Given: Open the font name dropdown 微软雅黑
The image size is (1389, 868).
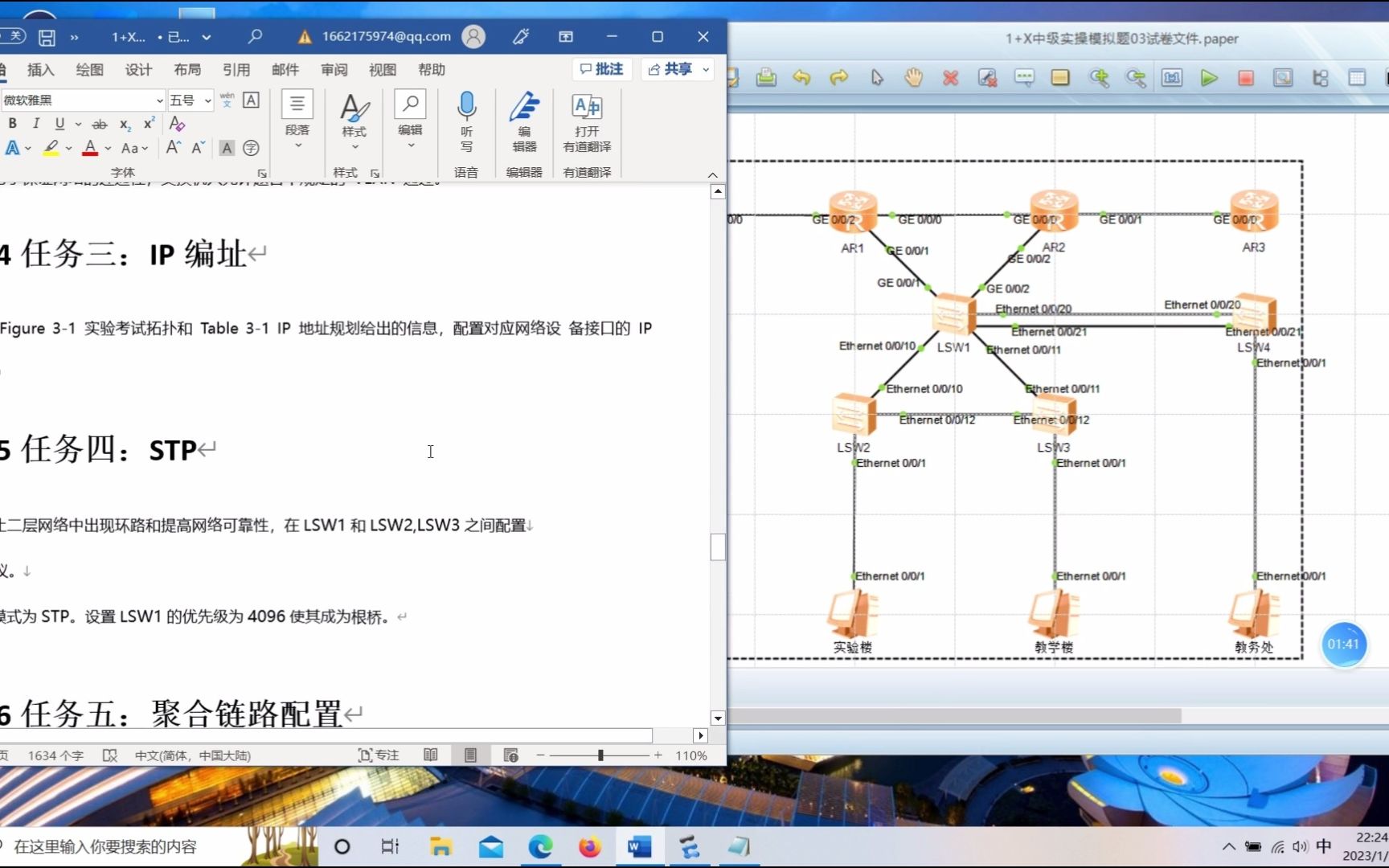Looking at the screenshot, I should (160, 100).
